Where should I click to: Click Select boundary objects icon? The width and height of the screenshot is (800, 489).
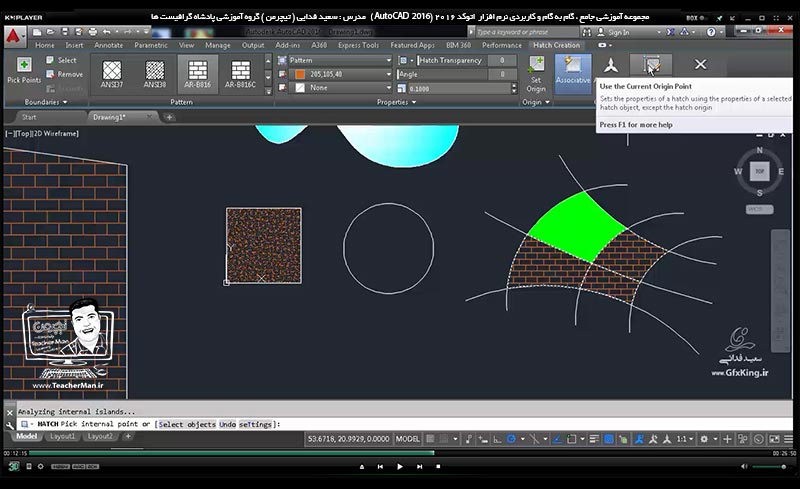pos(50,60)
